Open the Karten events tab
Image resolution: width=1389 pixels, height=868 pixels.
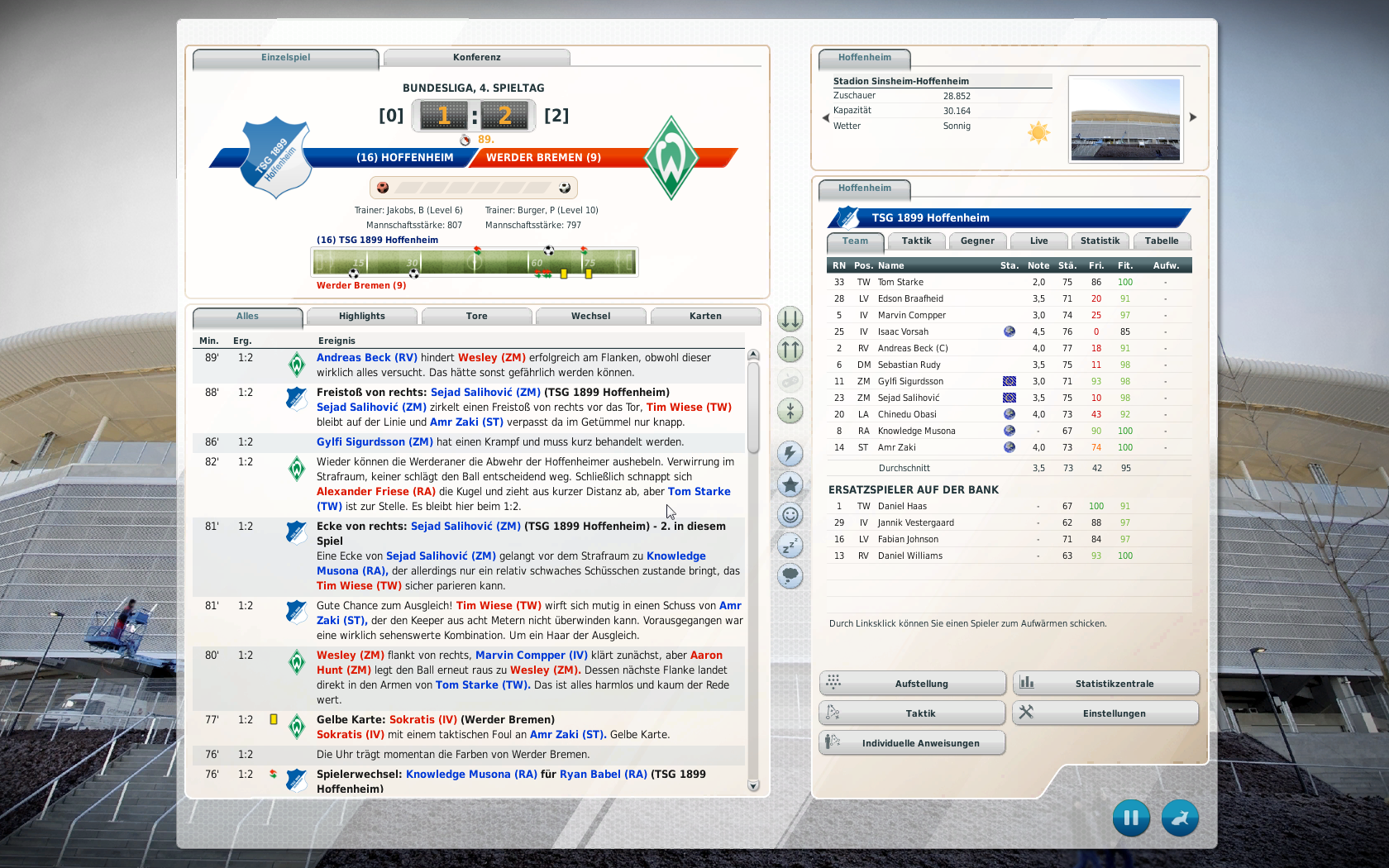click(705, 316)
